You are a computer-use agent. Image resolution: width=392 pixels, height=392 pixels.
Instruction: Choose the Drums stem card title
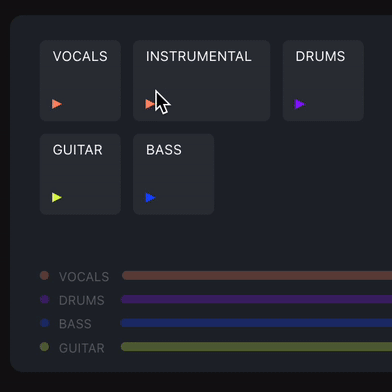(320, 56)
